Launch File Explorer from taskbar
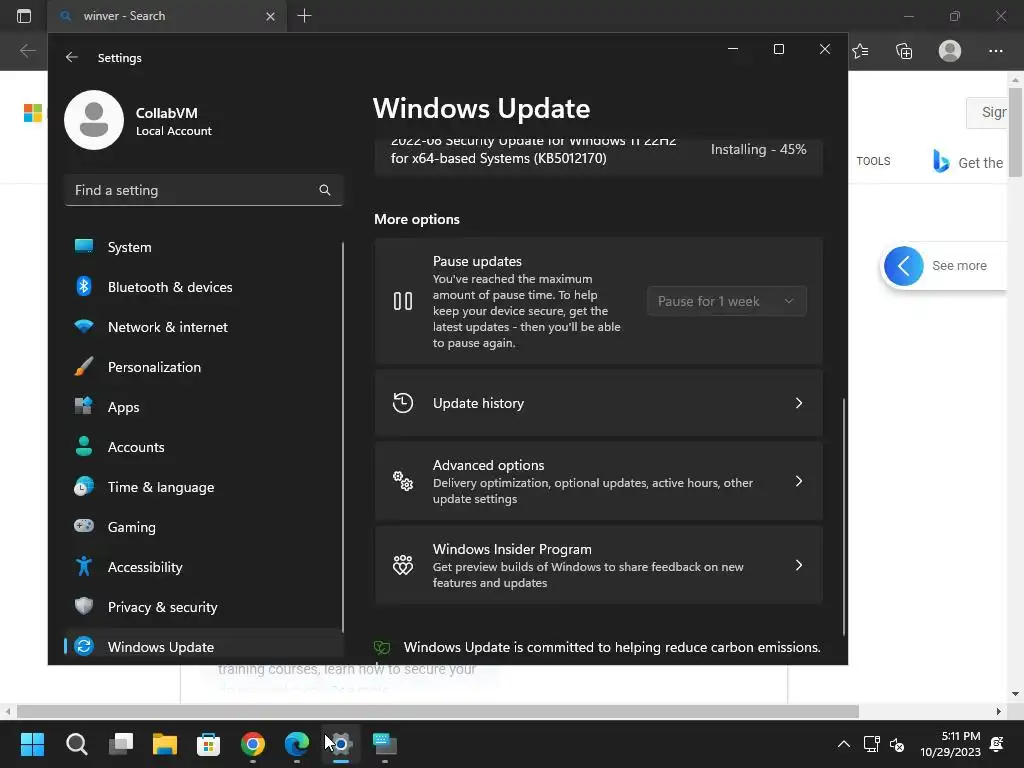The image size is (1024, 768). tap(165, 744)
